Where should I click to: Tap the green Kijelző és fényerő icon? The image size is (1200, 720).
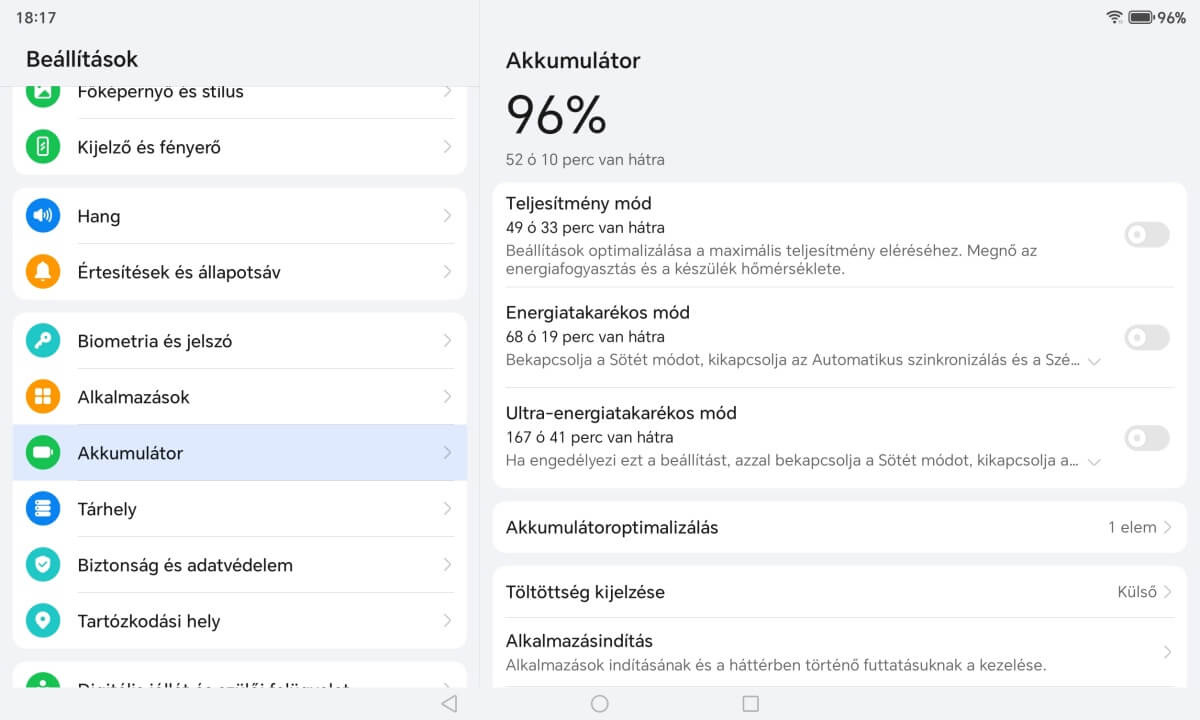[x=43, y=147]
